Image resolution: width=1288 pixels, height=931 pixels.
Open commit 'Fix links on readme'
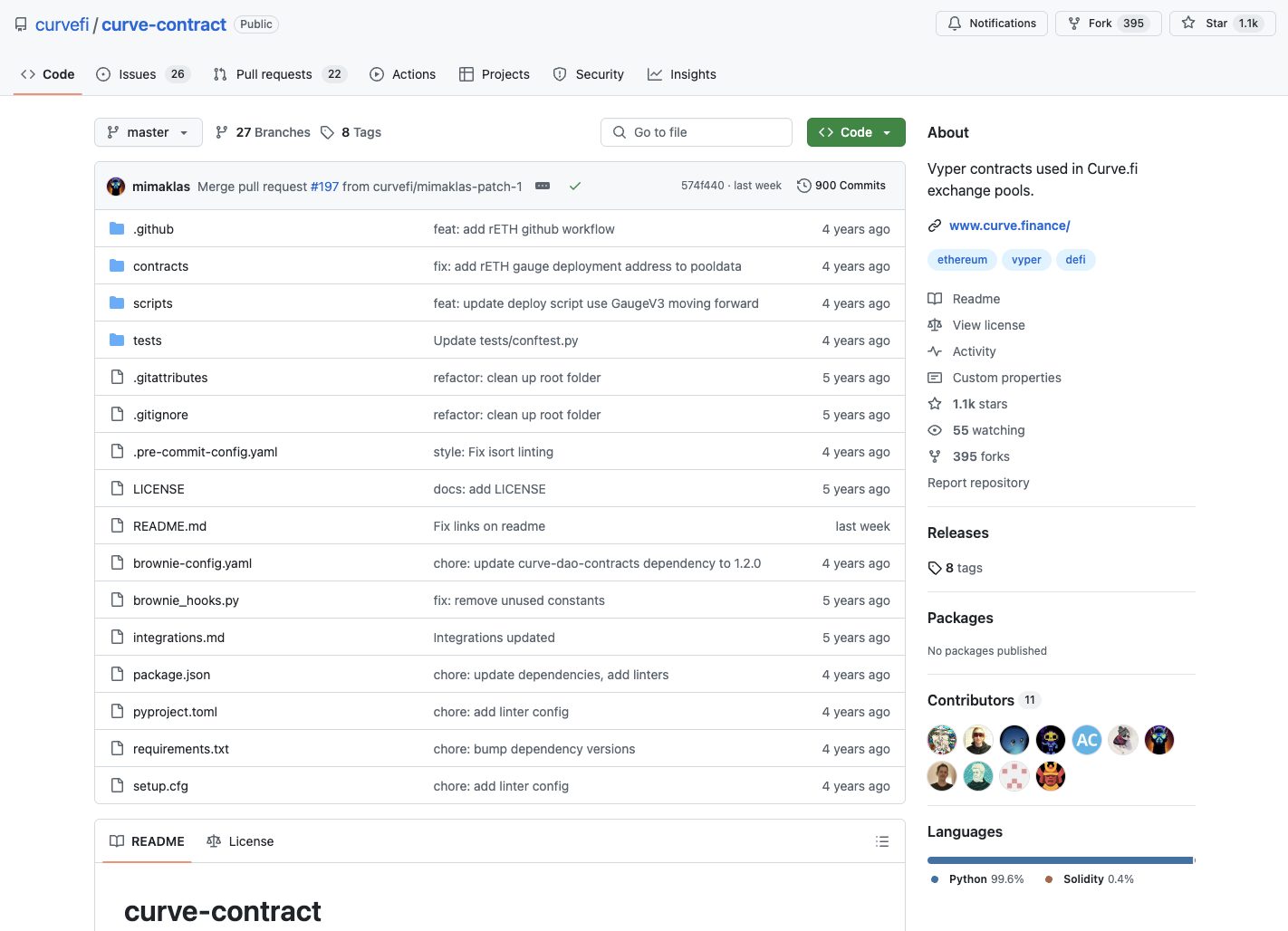click(489, 526)
